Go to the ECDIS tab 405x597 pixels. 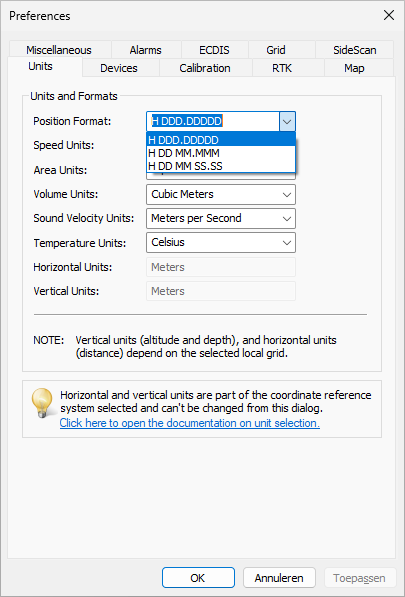click(214, 50)
